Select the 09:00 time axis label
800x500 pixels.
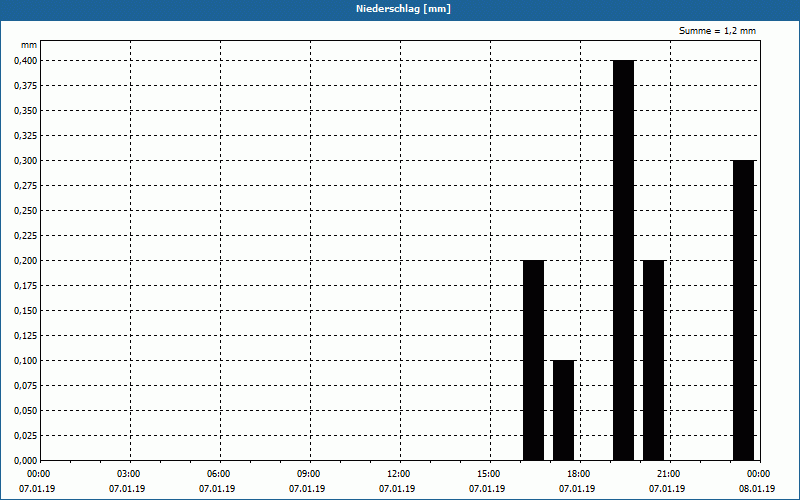point(308,474)
